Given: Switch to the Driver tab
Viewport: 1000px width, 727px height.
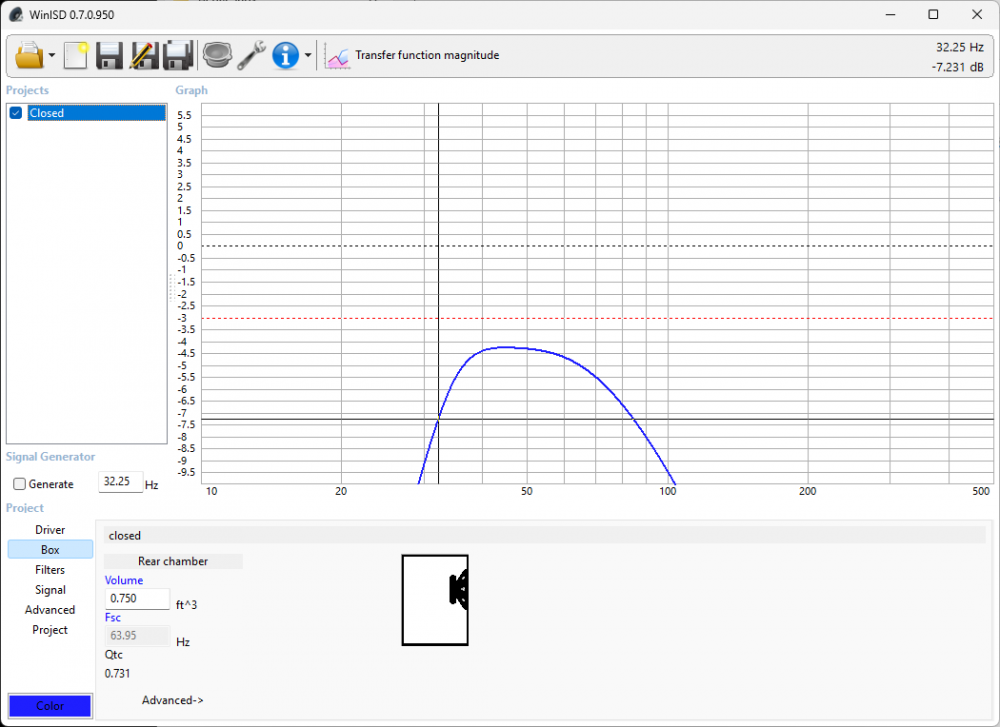Looking at the screenshot, I should [50, 530].
